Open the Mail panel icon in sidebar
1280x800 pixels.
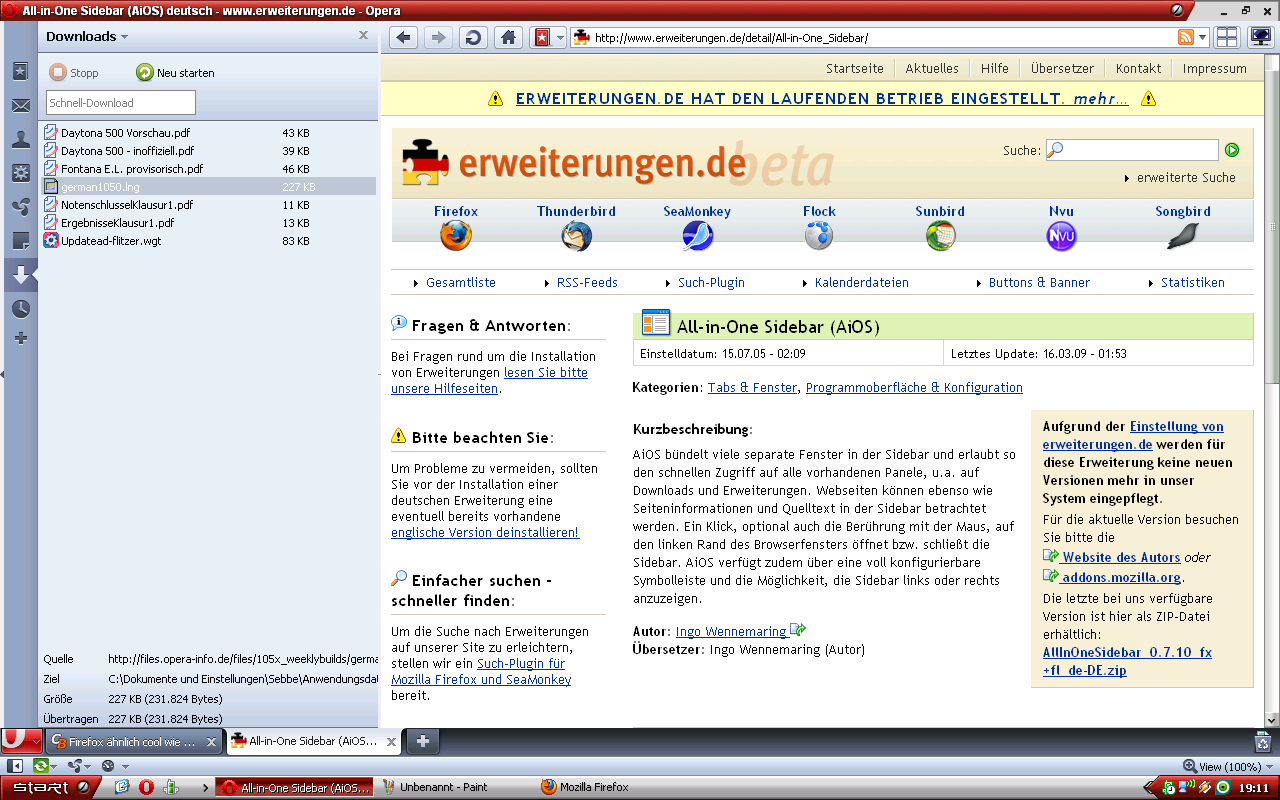click(x=20, y=106)
